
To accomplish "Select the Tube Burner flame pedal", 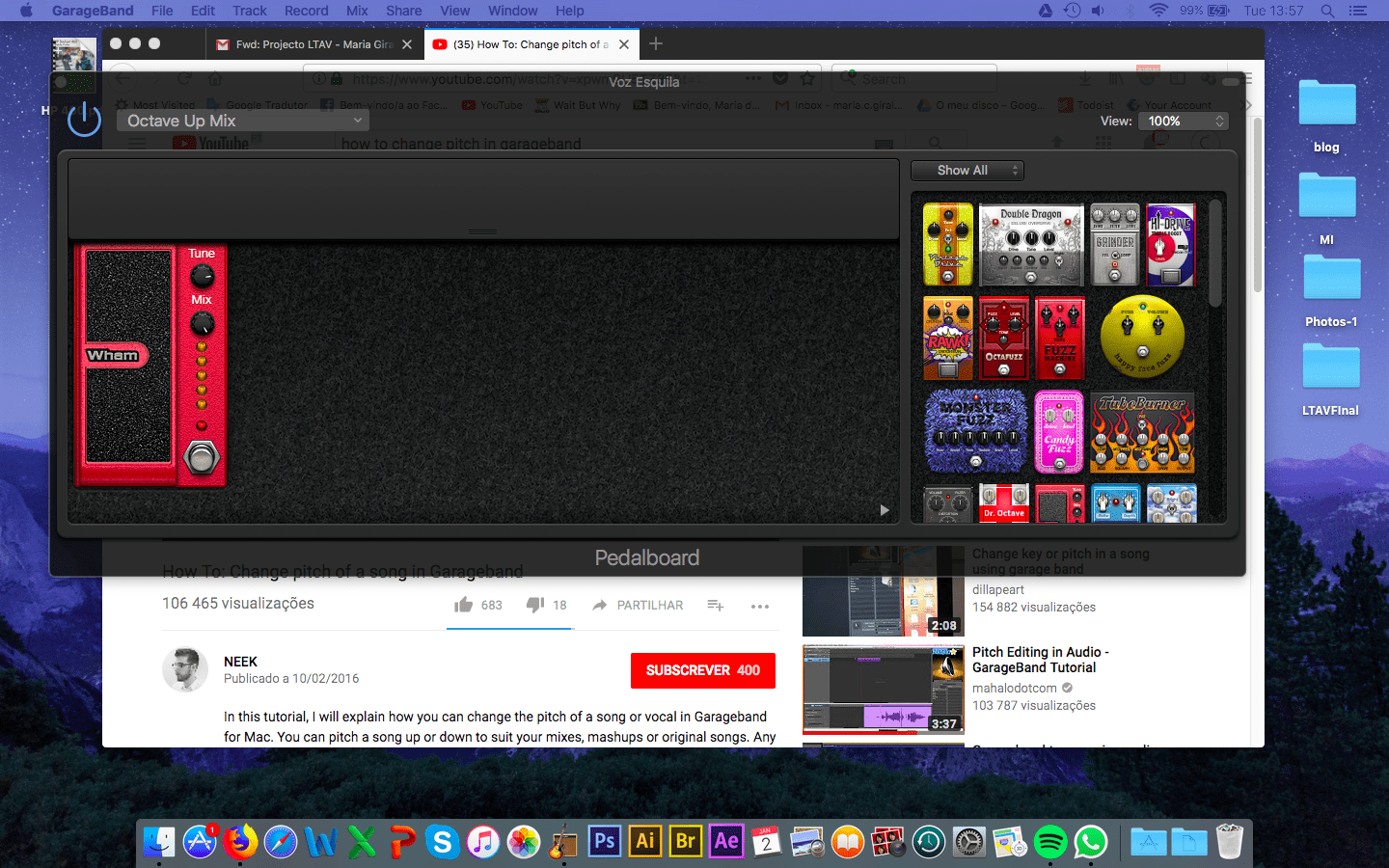I will coord(1142,431).
